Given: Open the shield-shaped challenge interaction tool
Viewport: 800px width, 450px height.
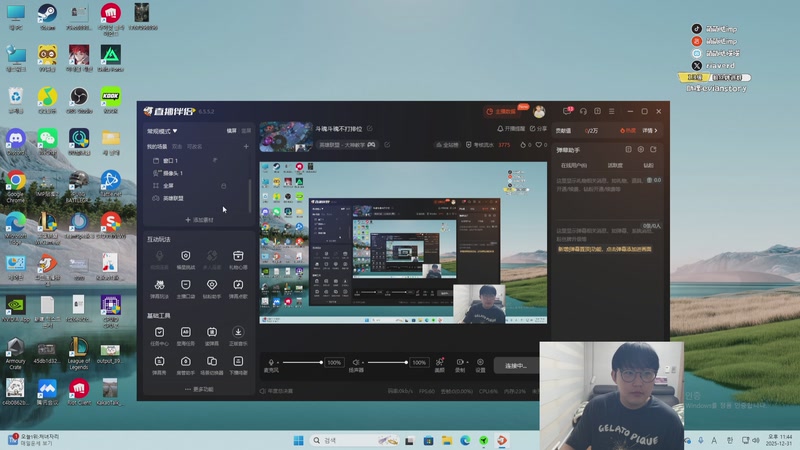Looking at the screenshot, I should click(185, 259).
